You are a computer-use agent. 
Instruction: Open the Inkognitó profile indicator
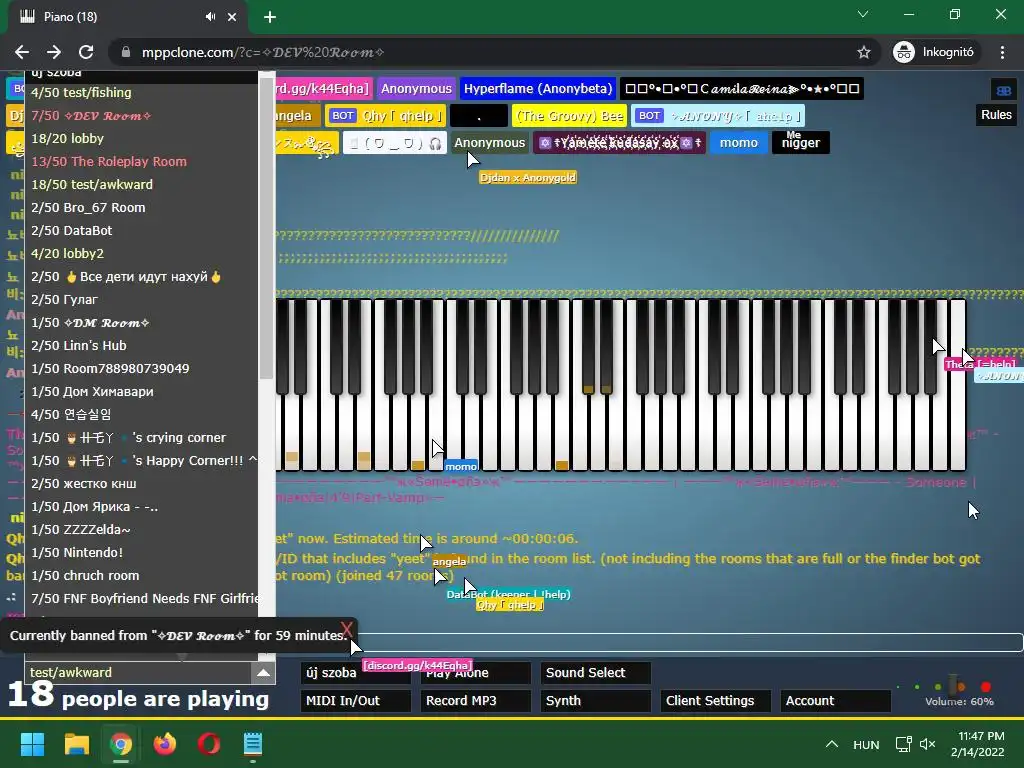click(934, 52)
